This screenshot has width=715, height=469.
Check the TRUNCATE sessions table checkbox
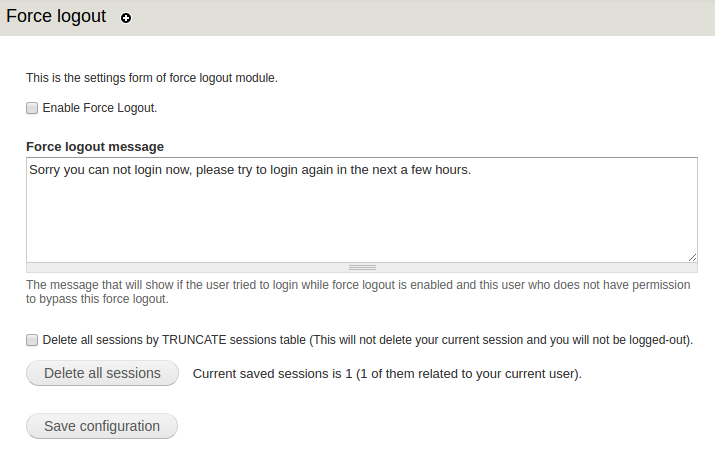32,340
